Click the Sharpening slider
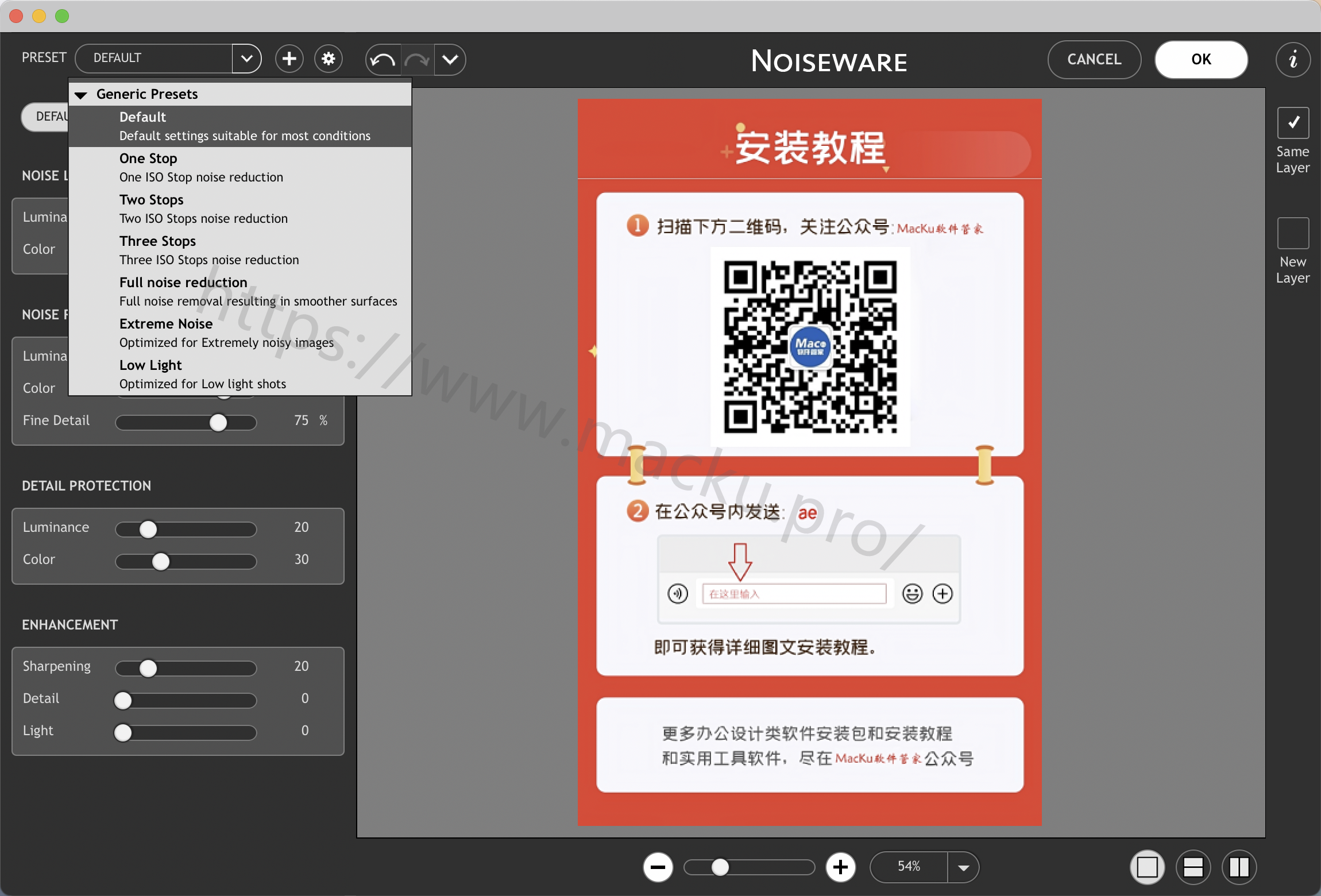The width and height of the screenshot is (1321, 896). pyautogui.click(x=186, y=669)
